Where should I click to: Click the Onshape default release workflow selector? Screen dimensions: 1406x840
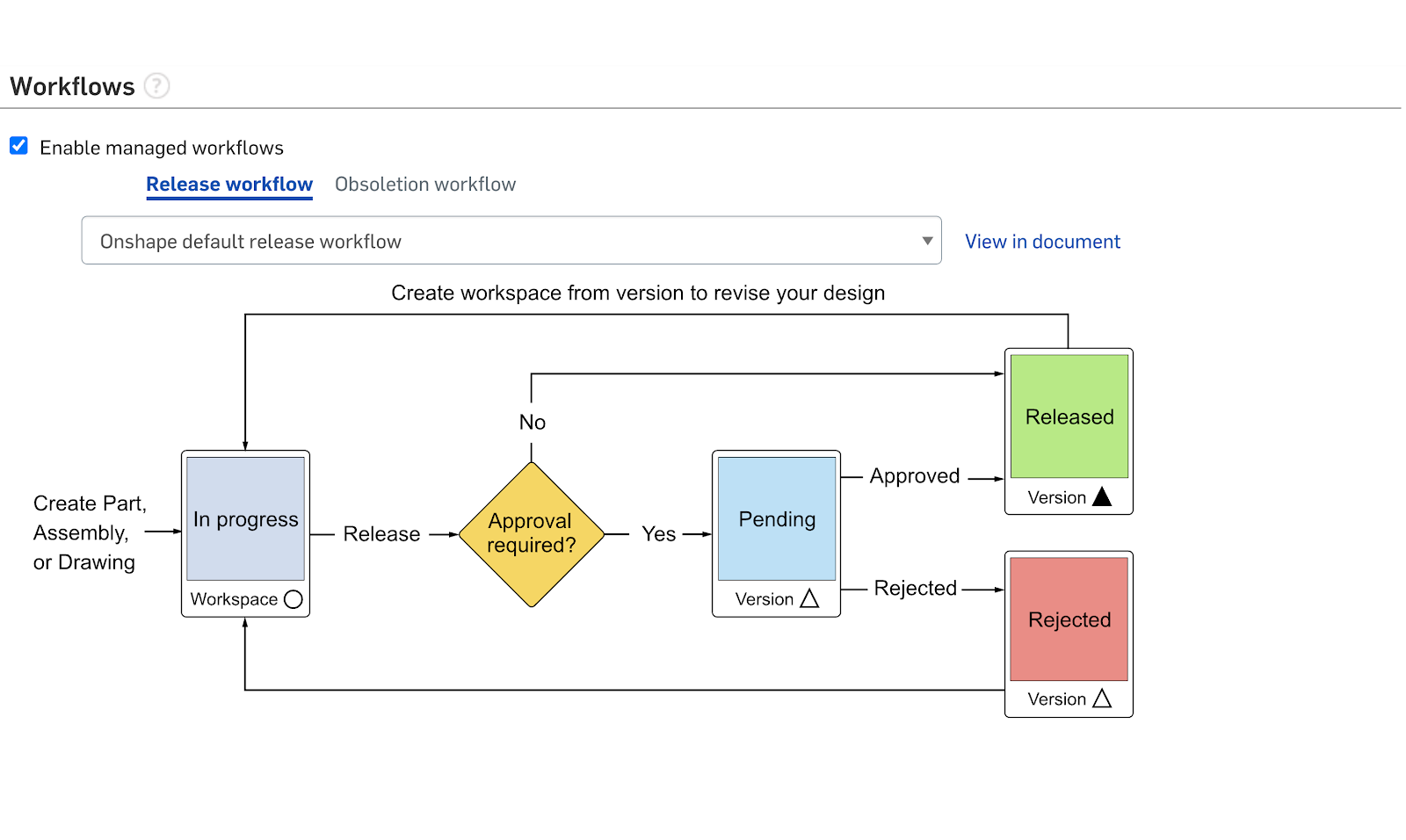tap(510, 241)
